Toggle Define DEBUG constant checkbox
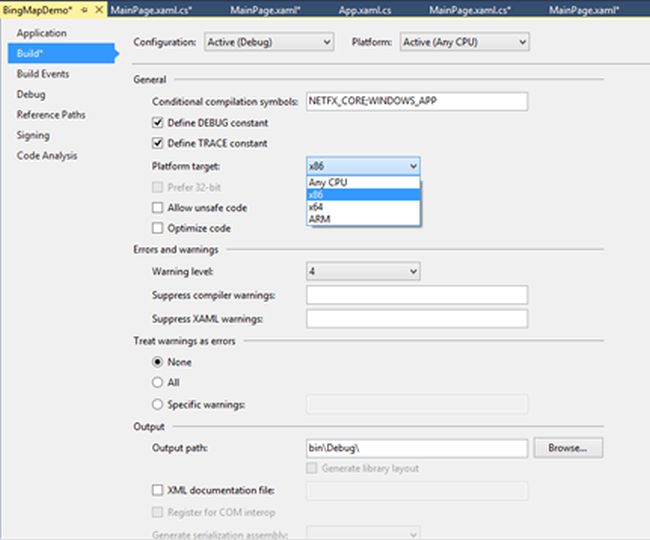 tap(158, 123)
